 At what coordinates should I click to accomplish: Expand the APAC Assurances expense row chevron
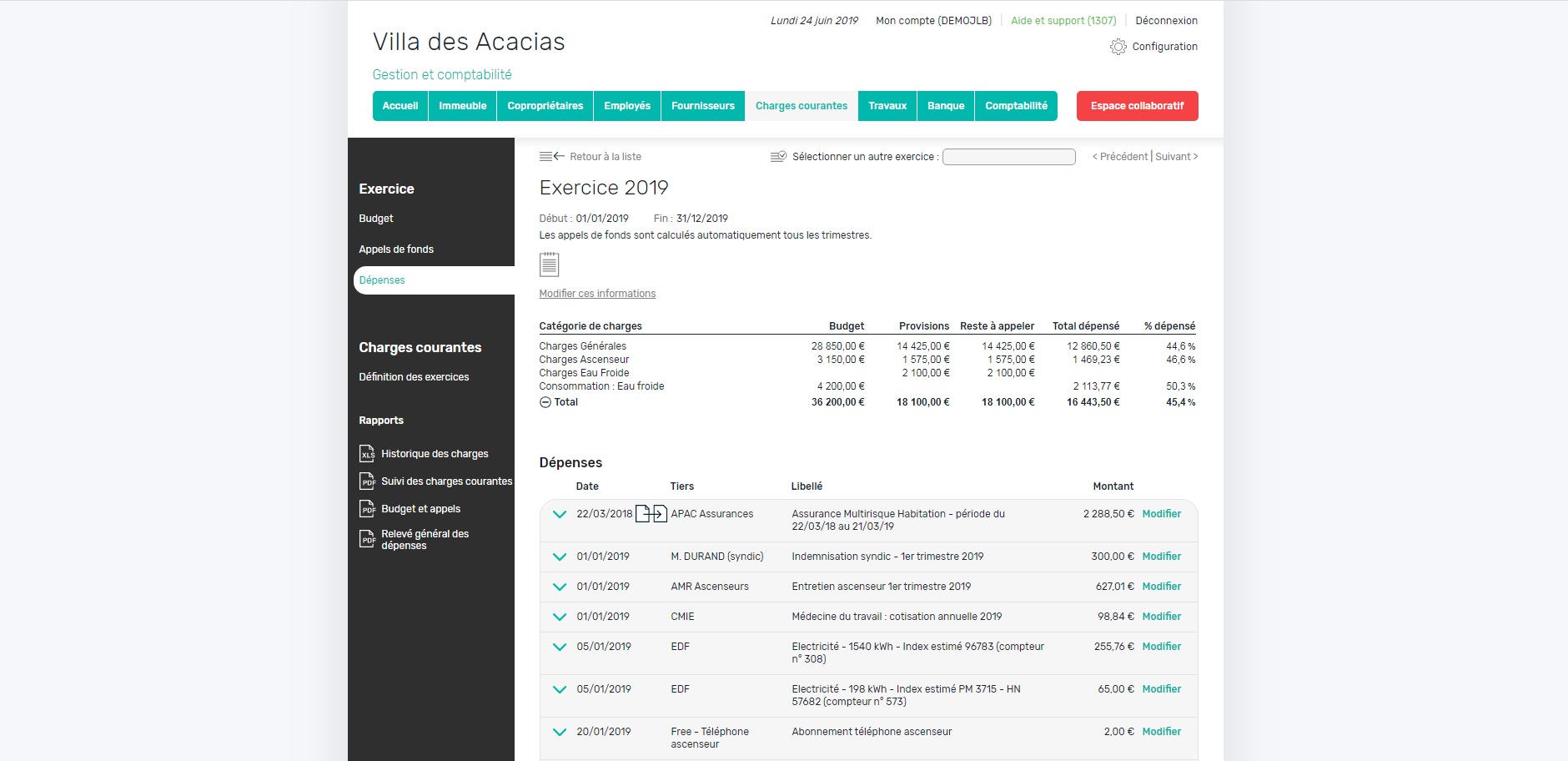click(560, 514)
